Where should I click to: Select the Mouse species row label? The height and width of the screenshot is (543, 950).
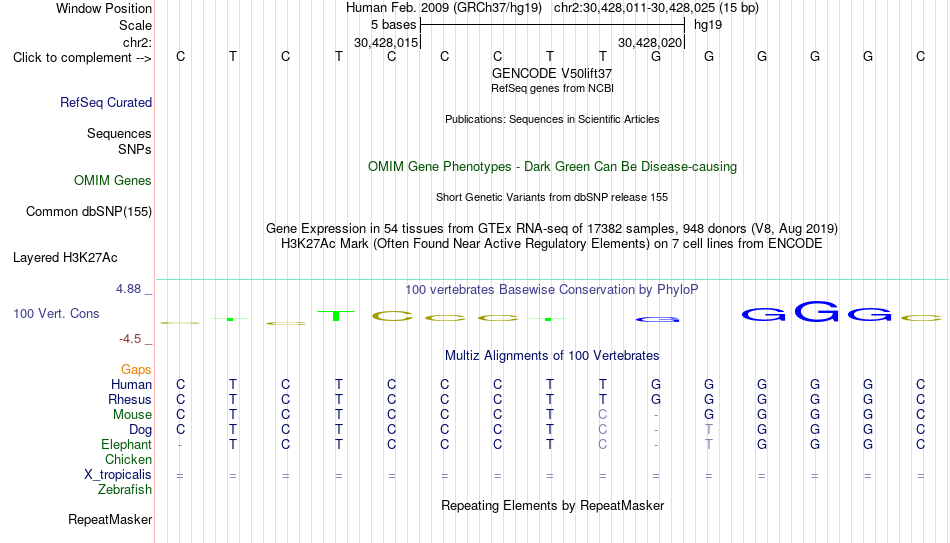[133, 415]
